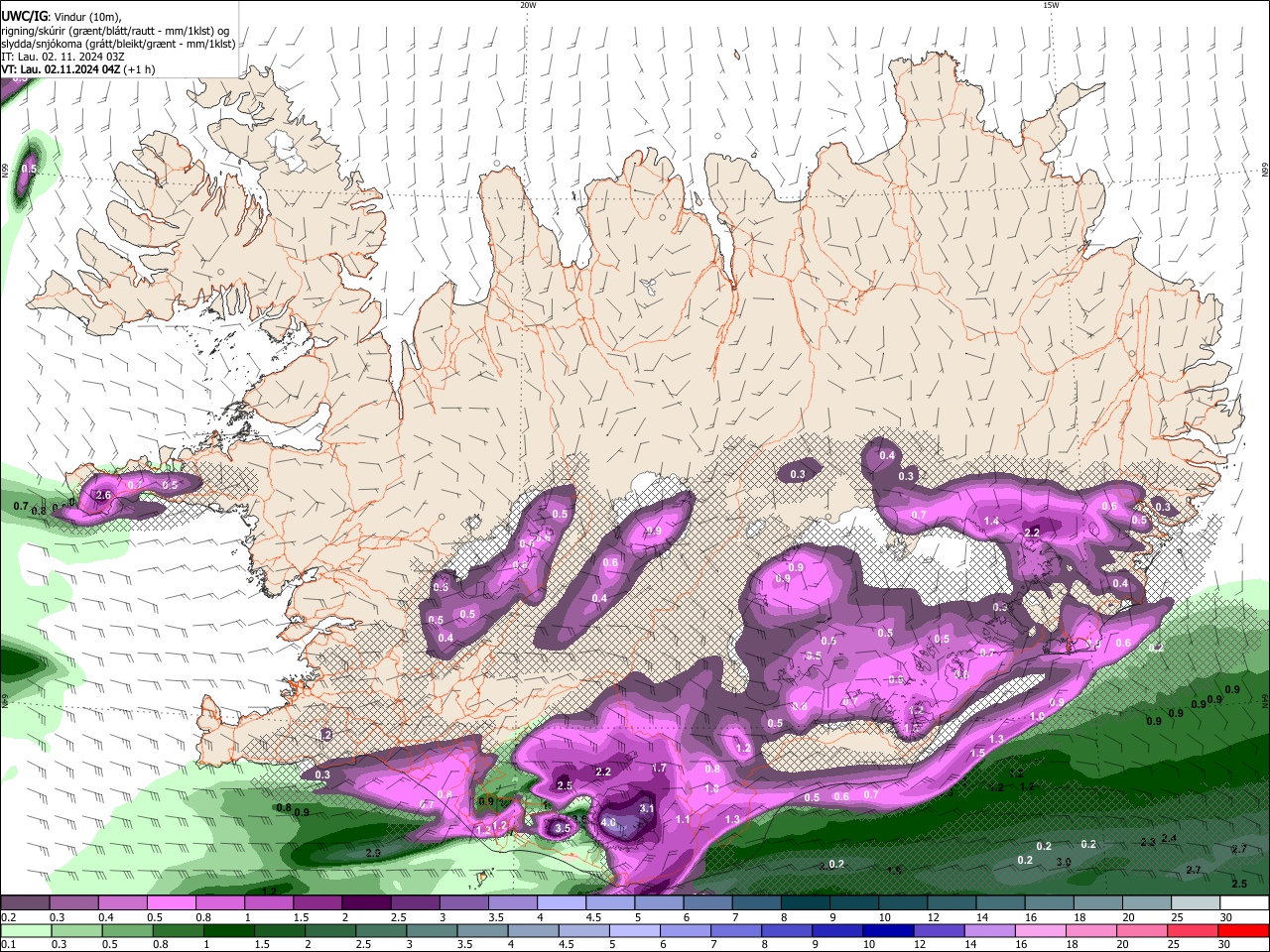This screenshot has width=1270, height=952.
Task: Click the '20W' longitude label
Action: [528, 5]
